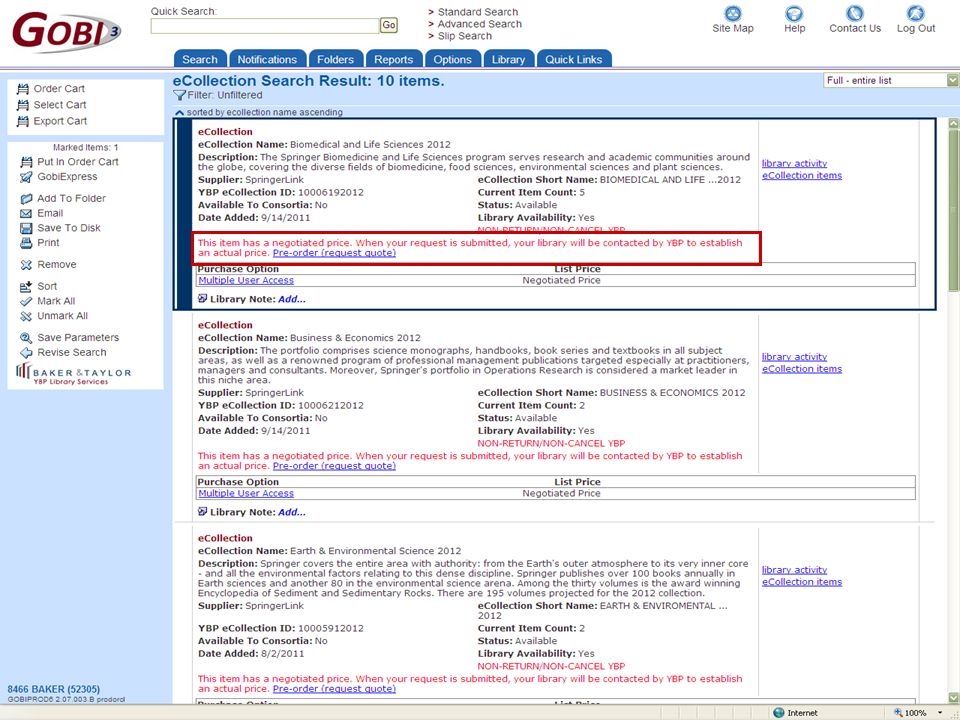Open the 100% zoom level dropdown
960x720 pixels.
pyautogui.click(x=940, y=713)
